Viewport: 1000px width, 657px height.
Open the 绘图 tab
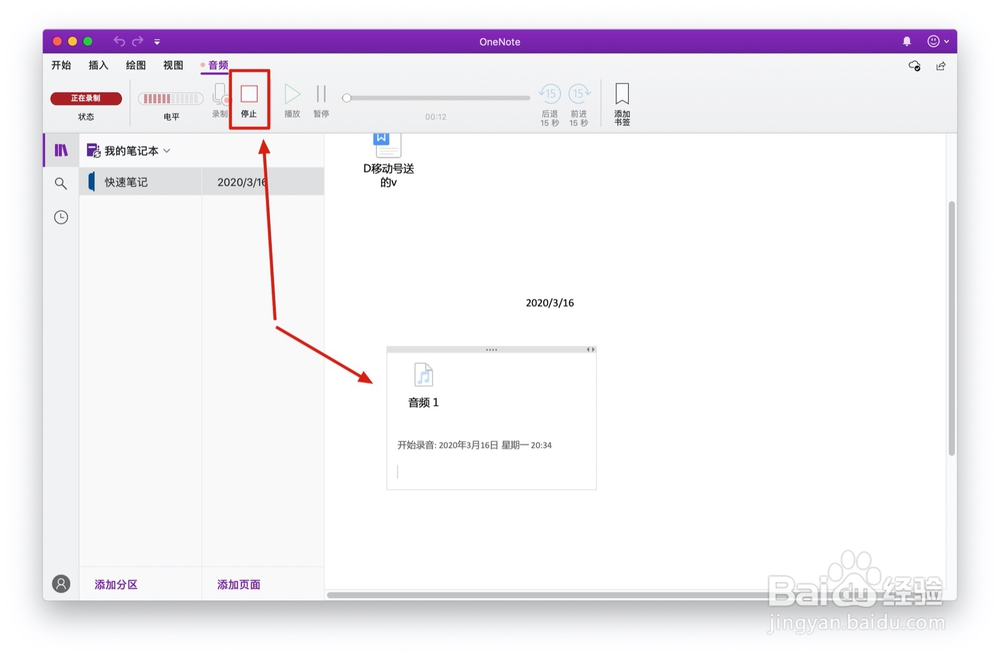click(136, 65)
